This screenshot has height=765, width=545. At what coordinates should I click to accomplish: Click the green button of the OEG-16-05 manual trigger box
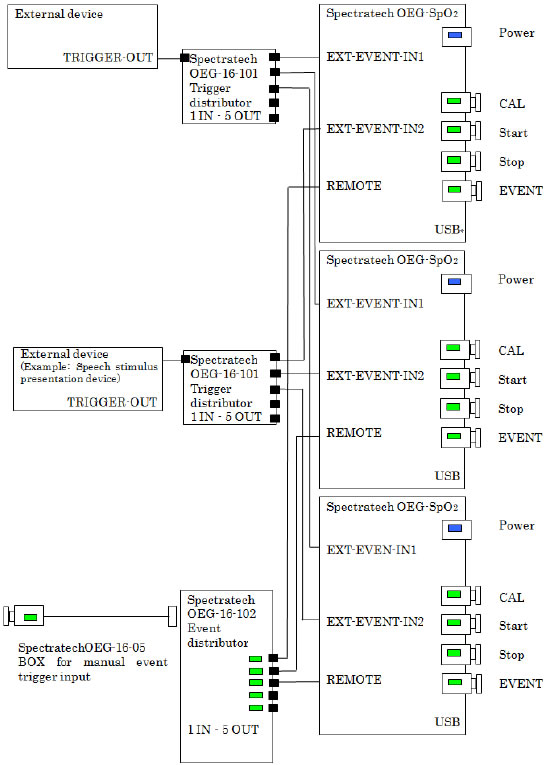pos(30,617)
